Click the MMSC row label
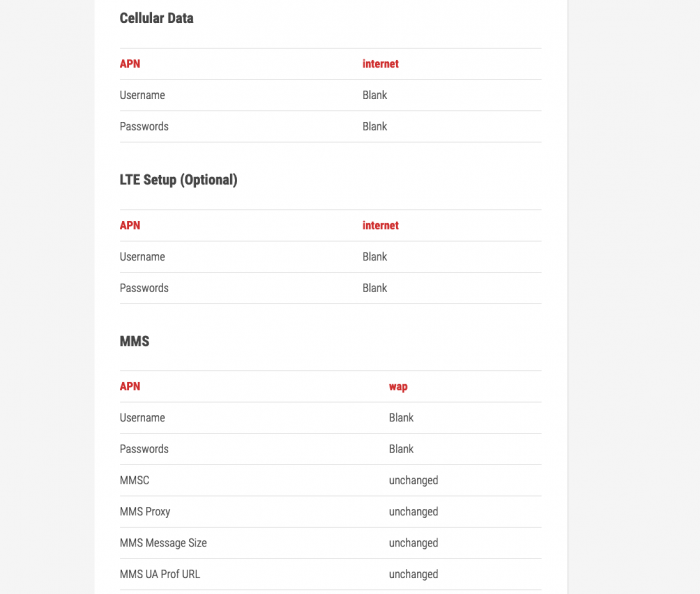The width and height of the screenshot is (700, 594). click(x=134, y=481)
